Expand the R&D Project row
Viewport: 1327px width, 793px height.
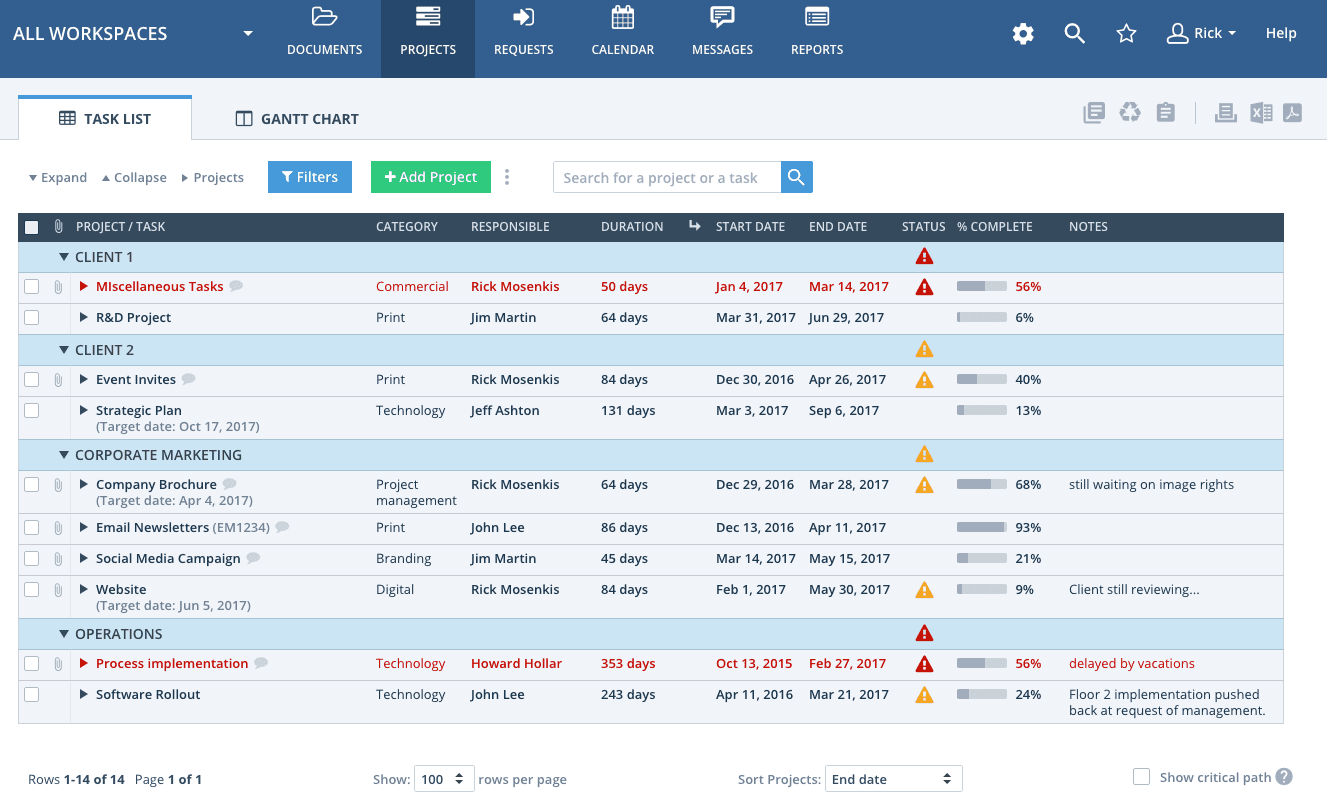click(x=84, y=318)
